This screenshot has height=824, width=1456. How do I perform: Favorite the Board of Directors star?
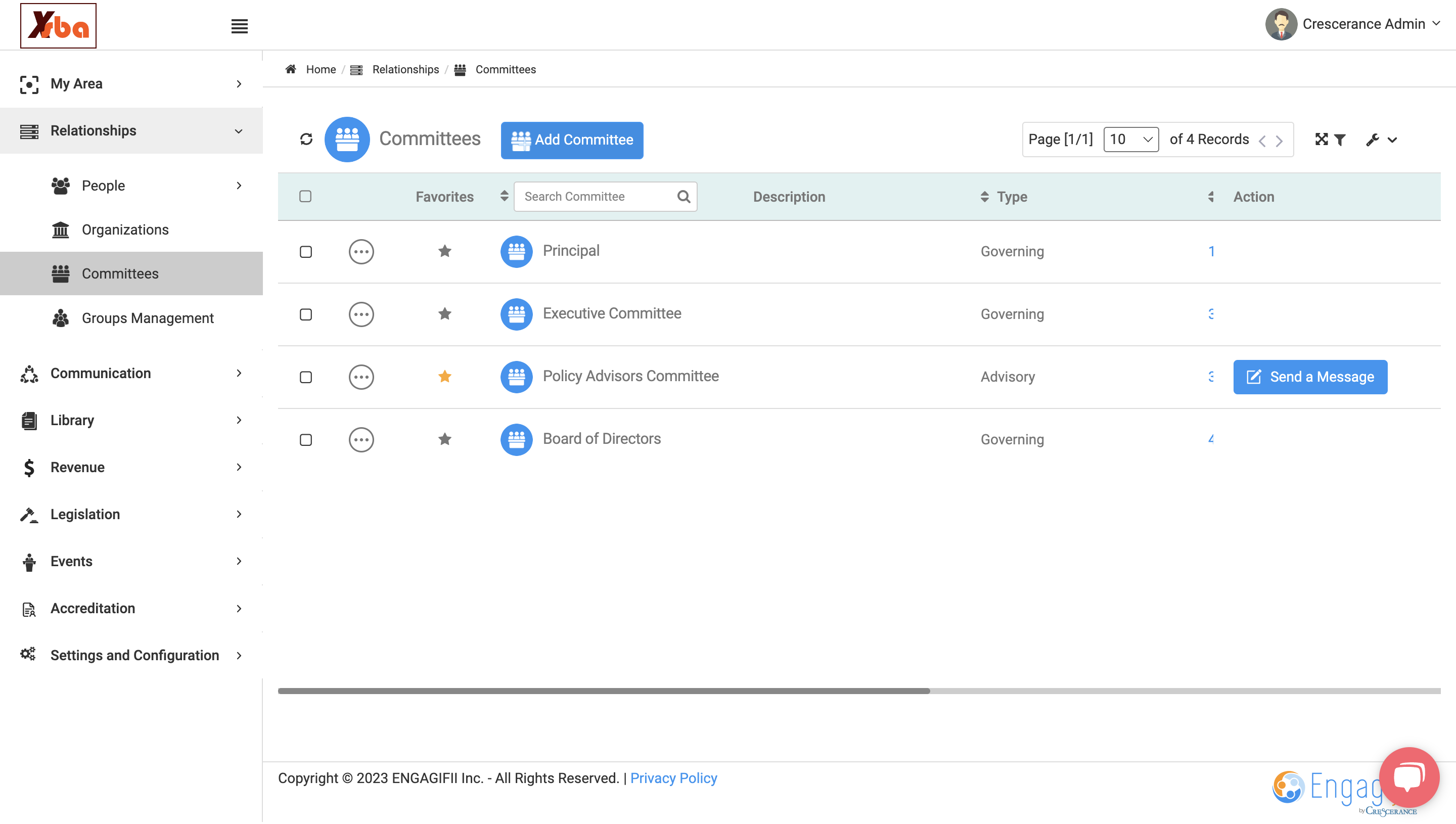[445, 439]
